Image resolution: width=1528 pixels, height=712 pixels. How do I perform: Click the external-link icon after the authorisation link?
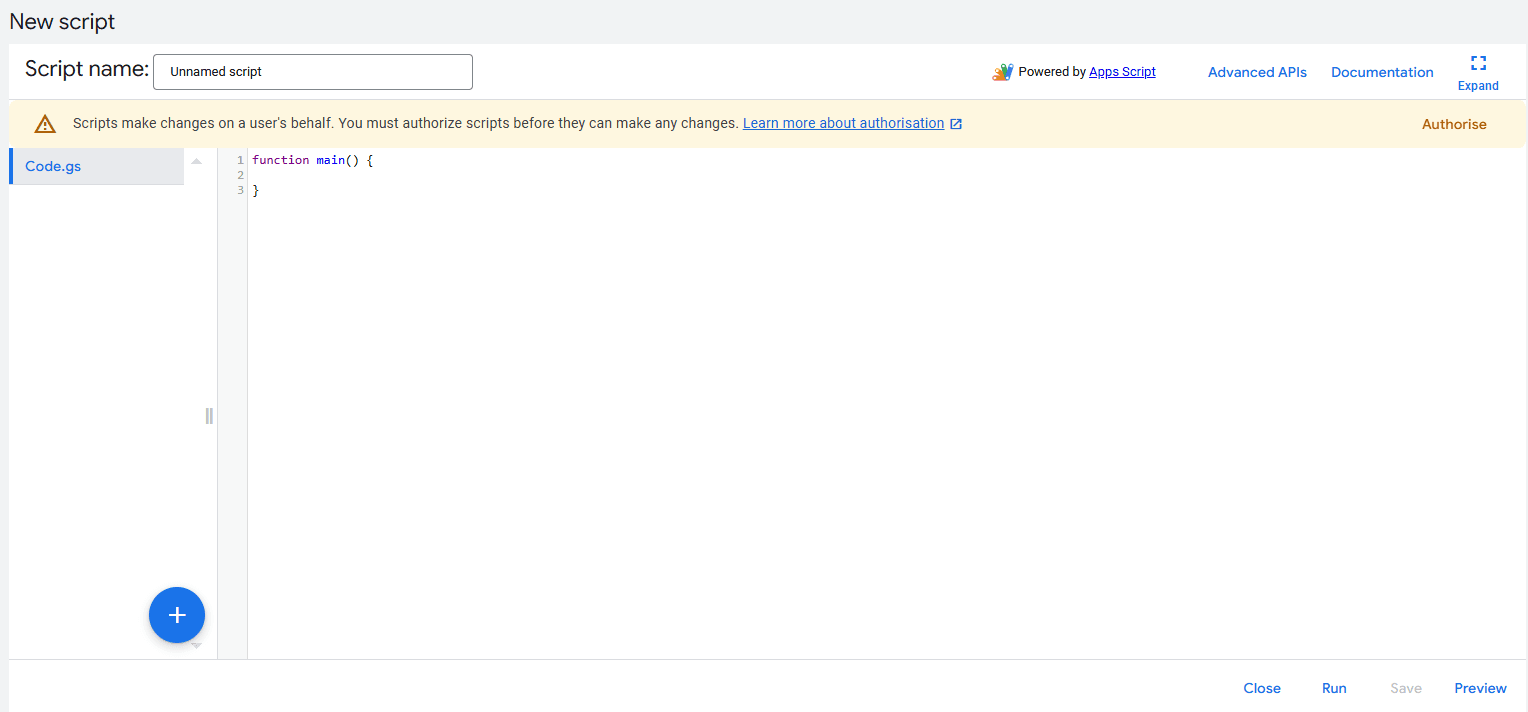point(956,123)
